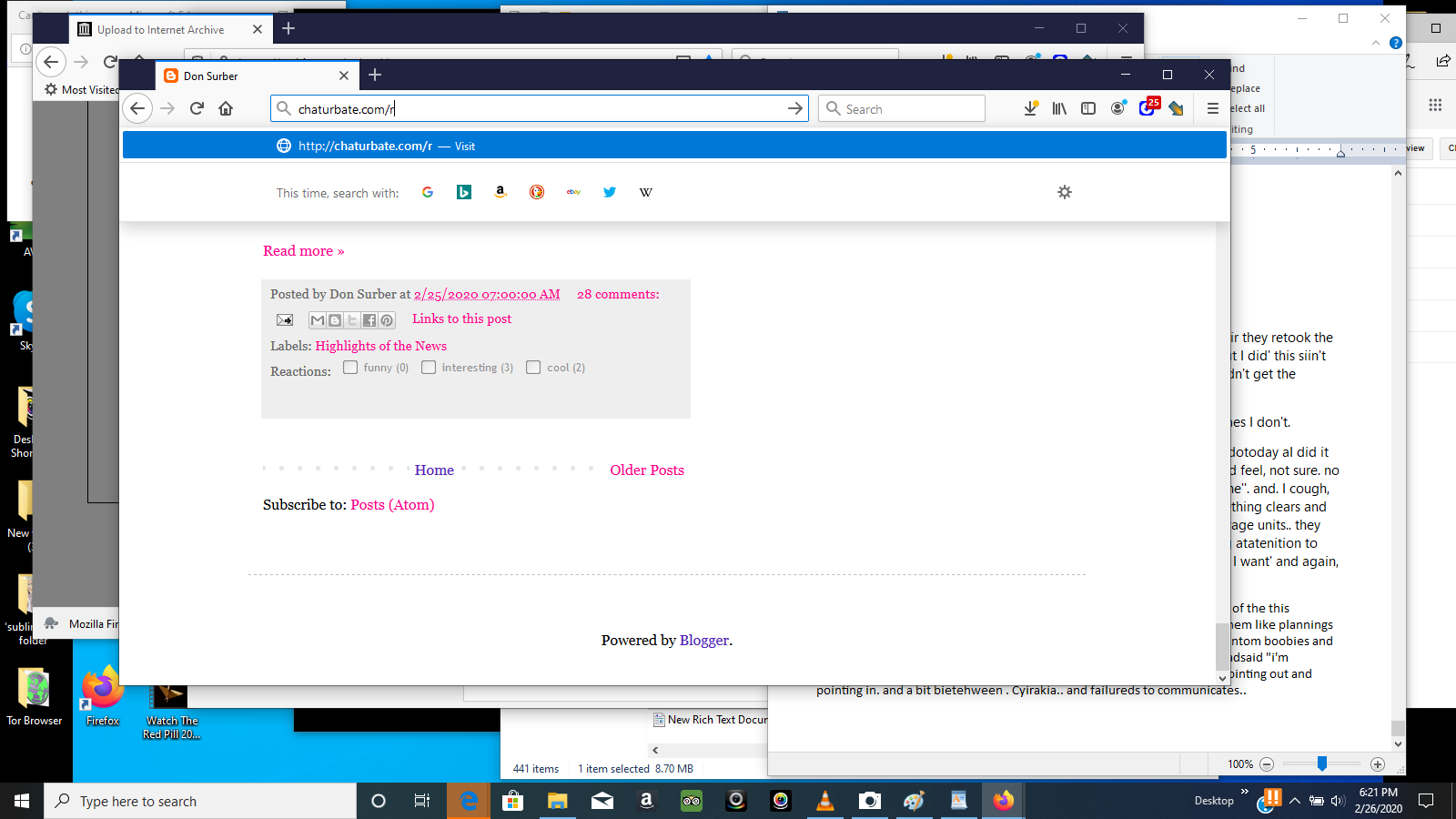Screen dimensions: 1456x819
Task: Search this time with Wikipedia
Action: coord(646,192)
